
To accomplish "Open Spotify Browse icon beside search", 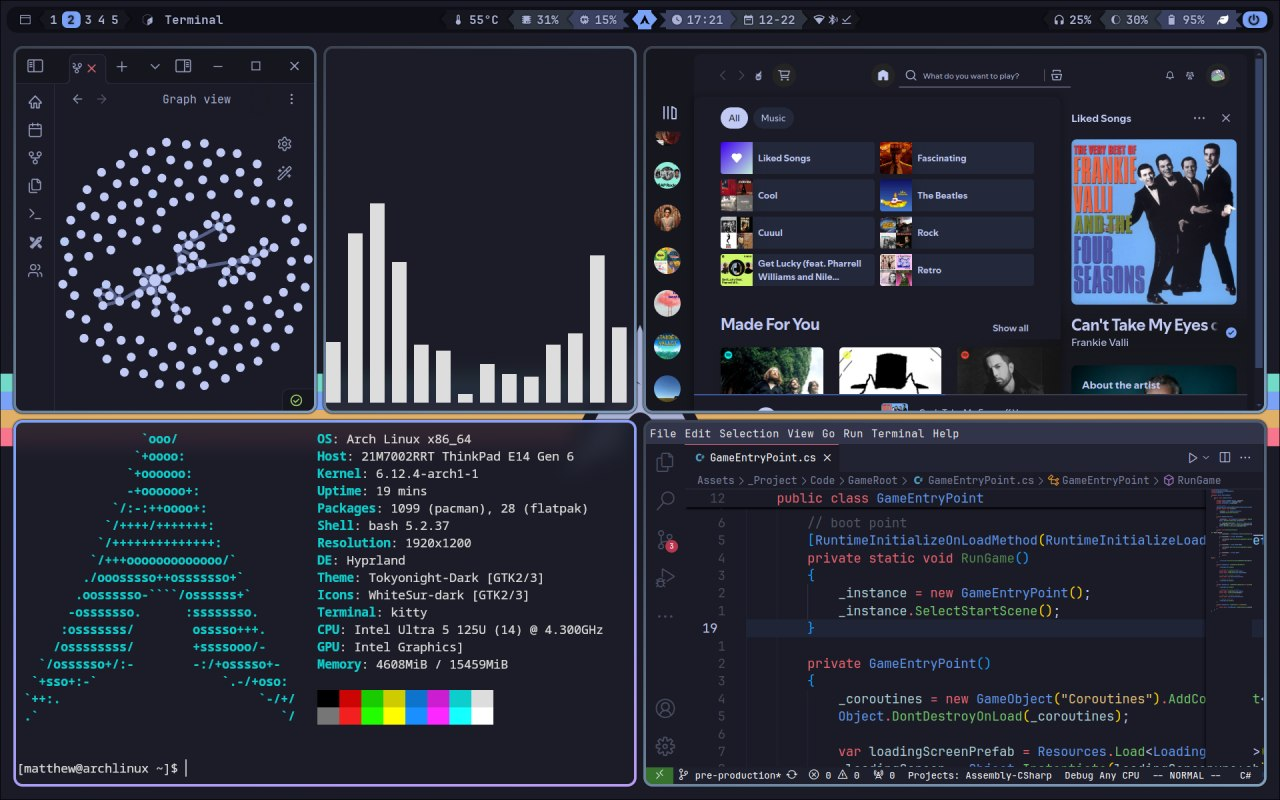I will click(1057, 75).
